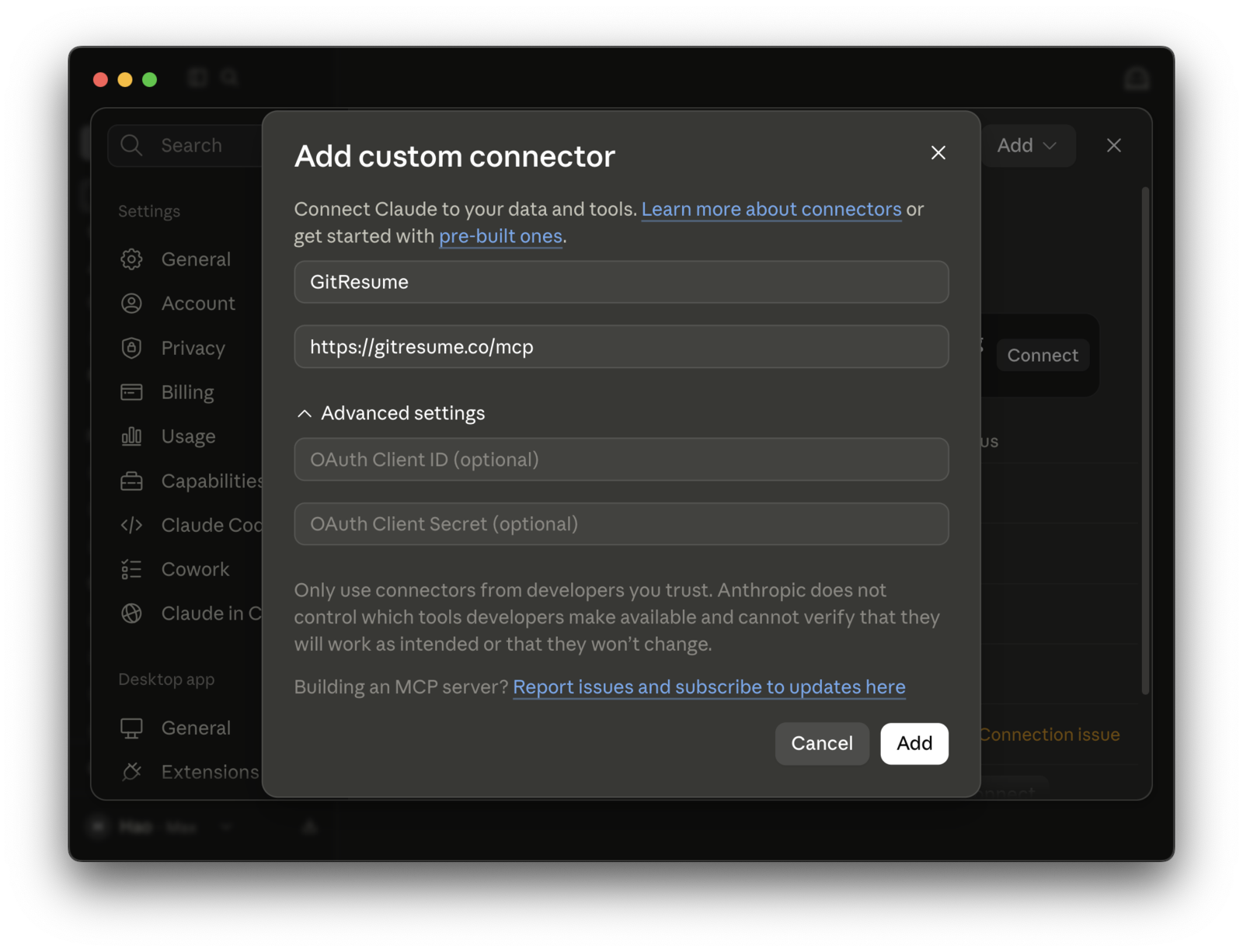The height and width of the screenshot is (952, 1243).
Task: Click the settings Search field
Action: click(186, 145)
